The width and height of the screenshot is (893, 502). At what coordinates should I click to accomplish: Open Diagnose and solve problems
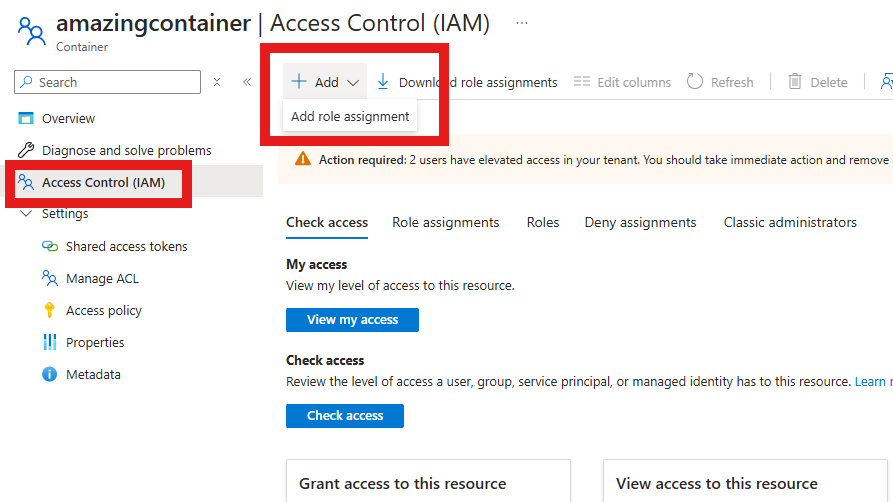click(126, 150)
